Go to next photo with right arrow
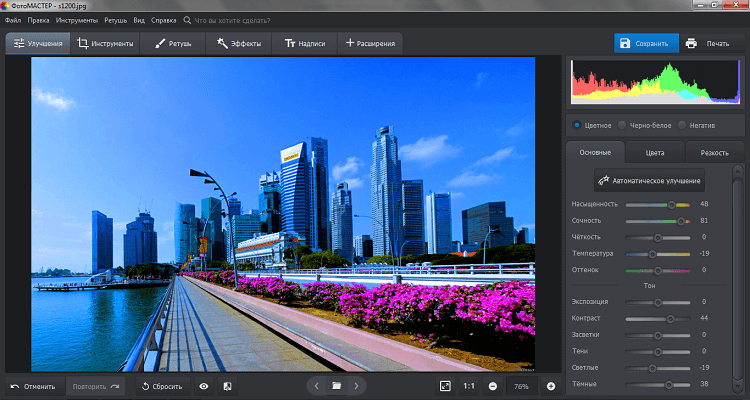Viewport: 750px width, 400px height. [356, 385]
